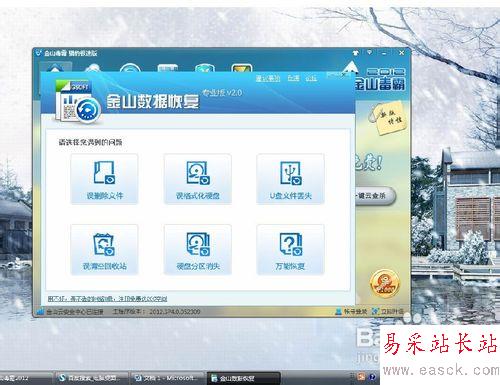The width and height of the screenshot is (500, 385).
Task: Click 立即升级 in the status bar
Action: click(x=388, y=312)
